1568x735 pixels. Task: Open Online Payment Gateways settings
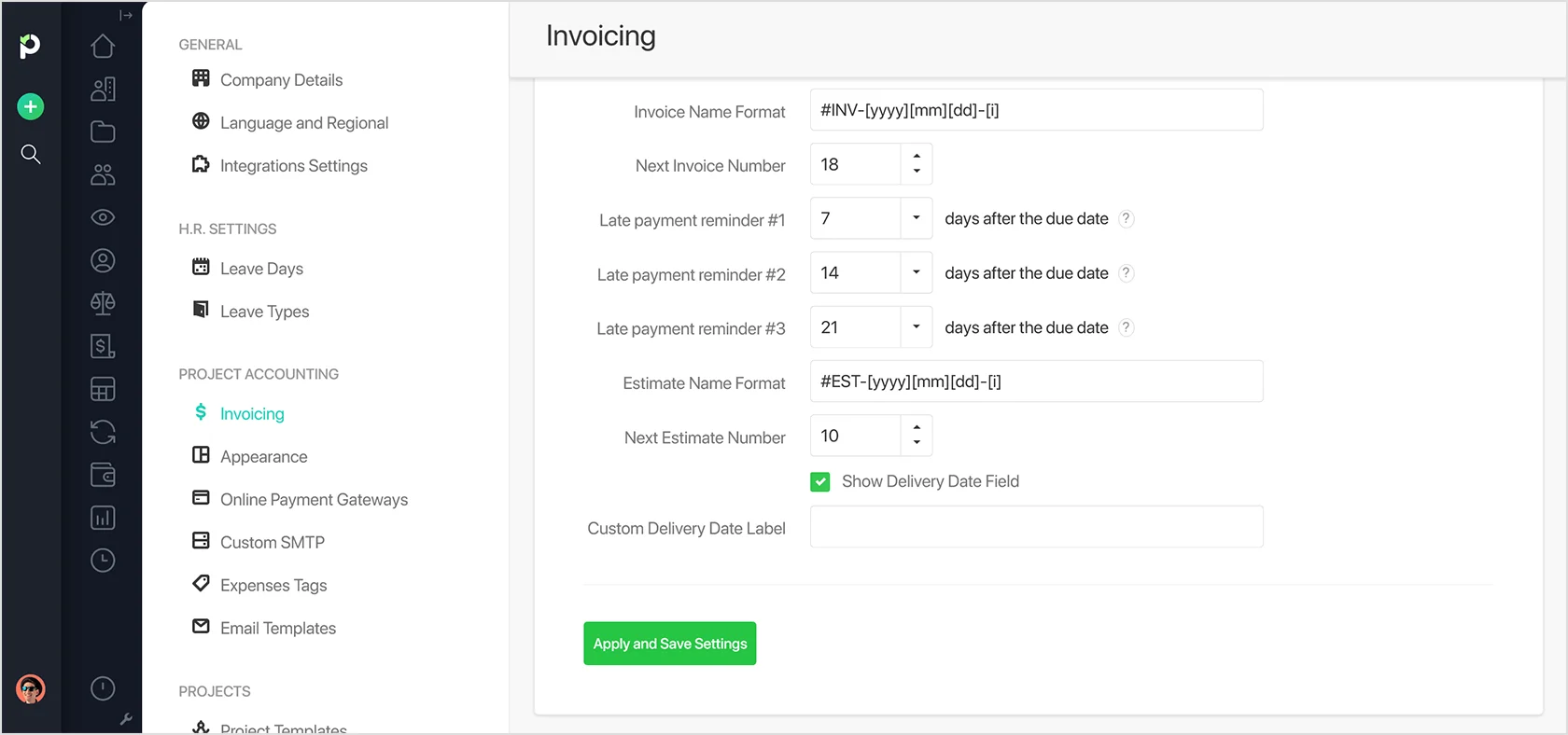click(x=300, y=500)
